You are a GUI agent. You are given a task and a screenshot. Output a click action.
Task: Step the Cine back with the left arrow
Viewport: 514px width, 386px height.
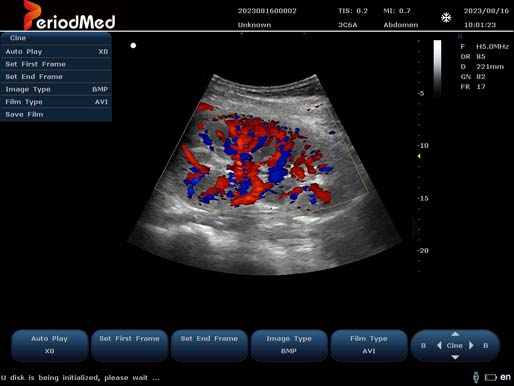click(439, 346)
